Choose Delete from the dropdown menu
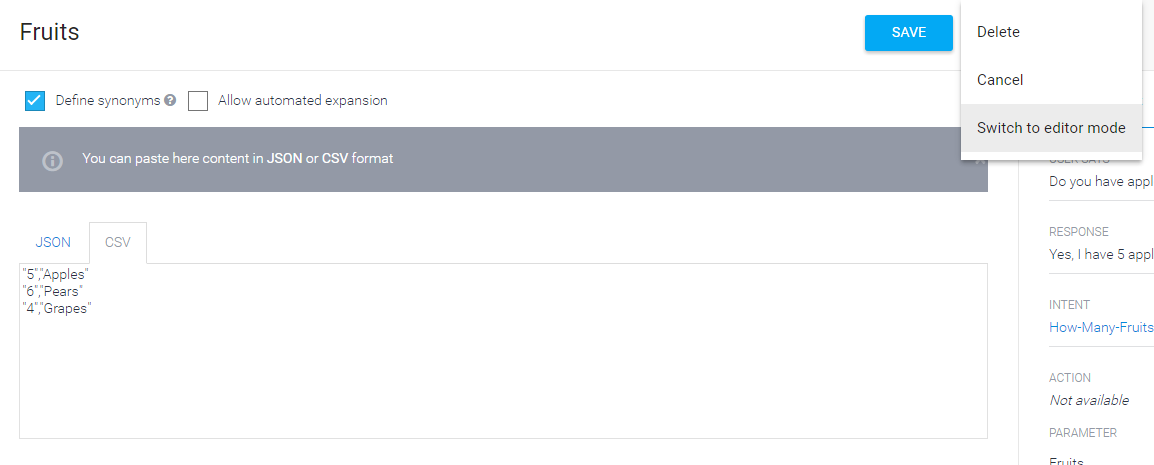 998,32
